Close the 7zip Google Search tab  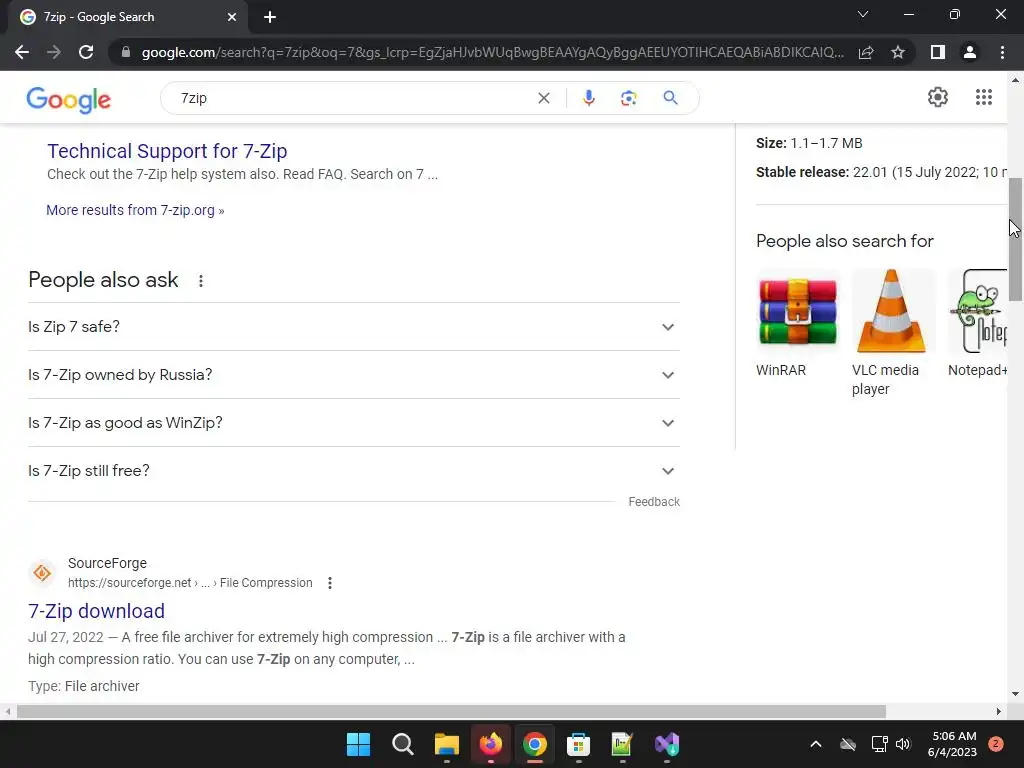[232, 17]
